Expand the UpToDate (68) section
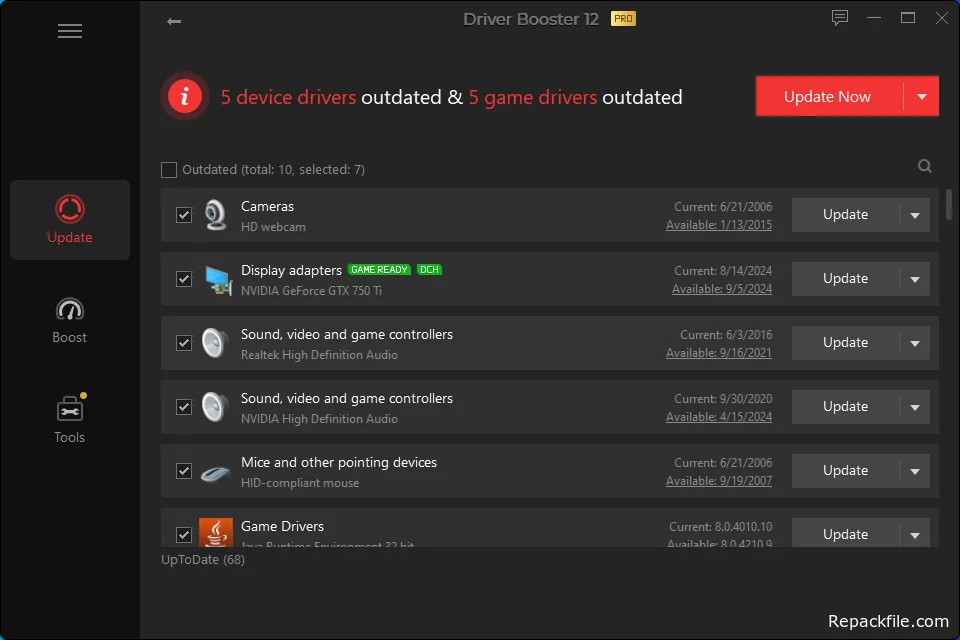Screen dimensions: 960x640 [203, 560]
